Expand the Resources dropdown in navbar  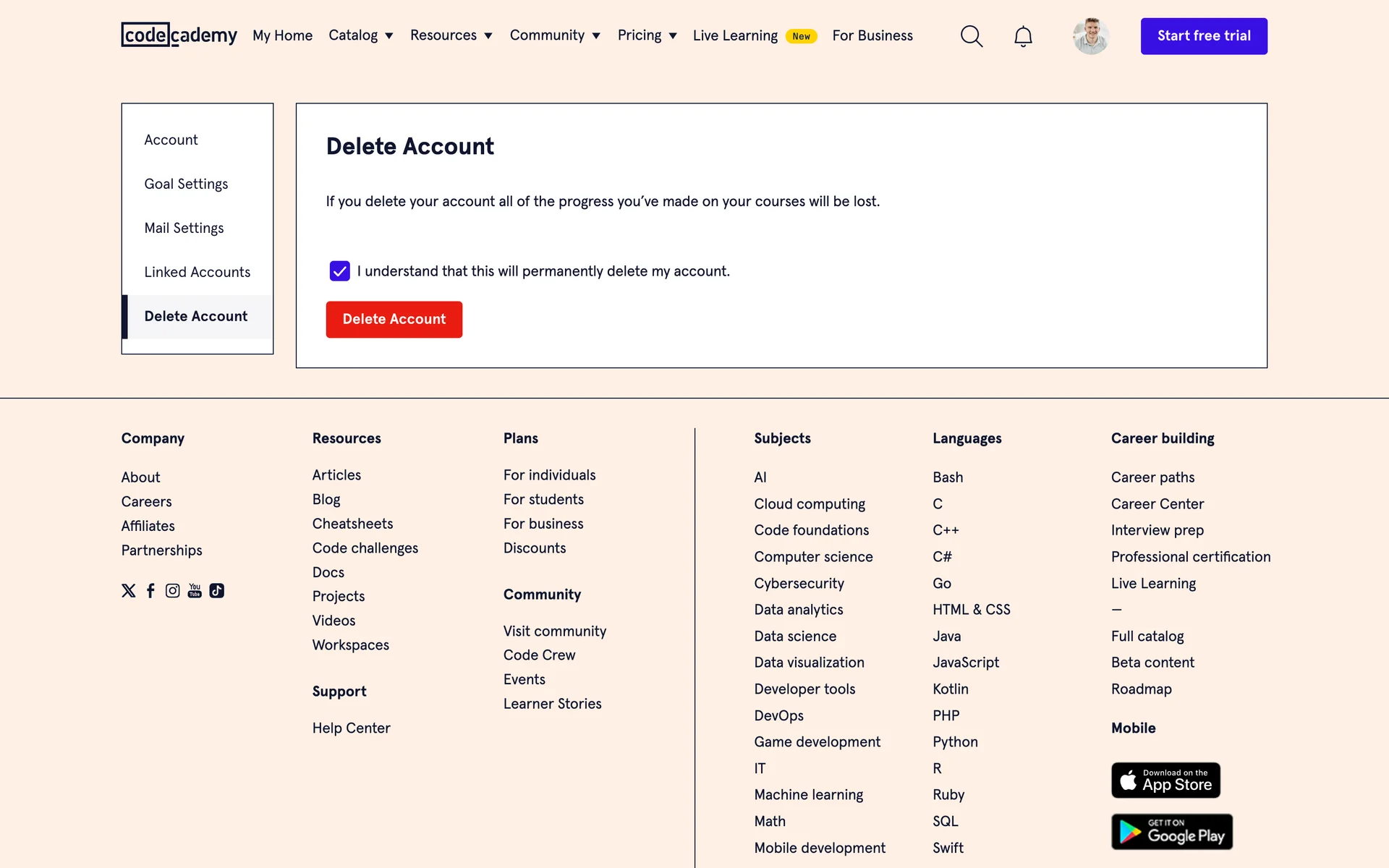coord(451,35)
